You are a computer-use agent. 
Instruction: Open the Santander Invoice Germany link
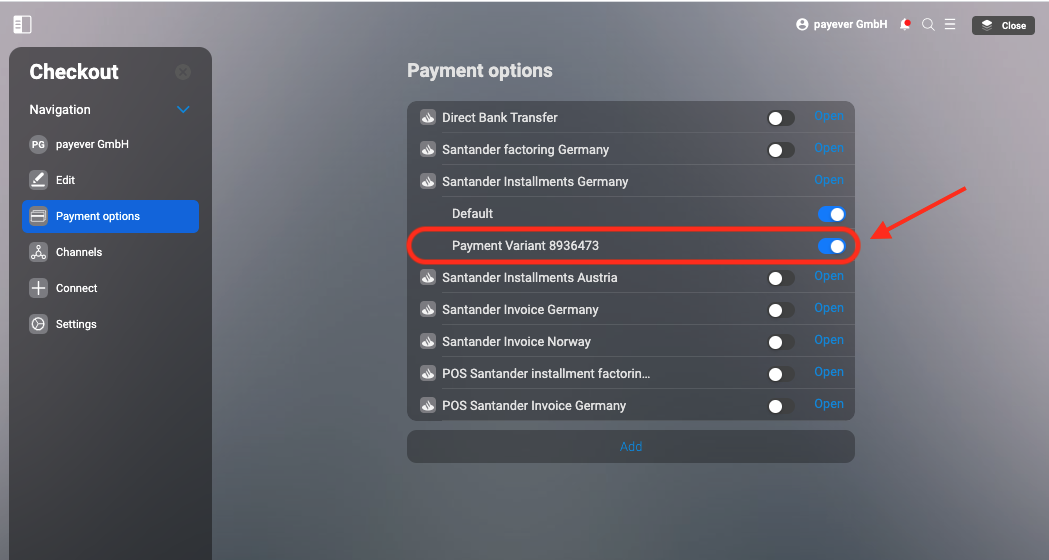pos(829,308)
